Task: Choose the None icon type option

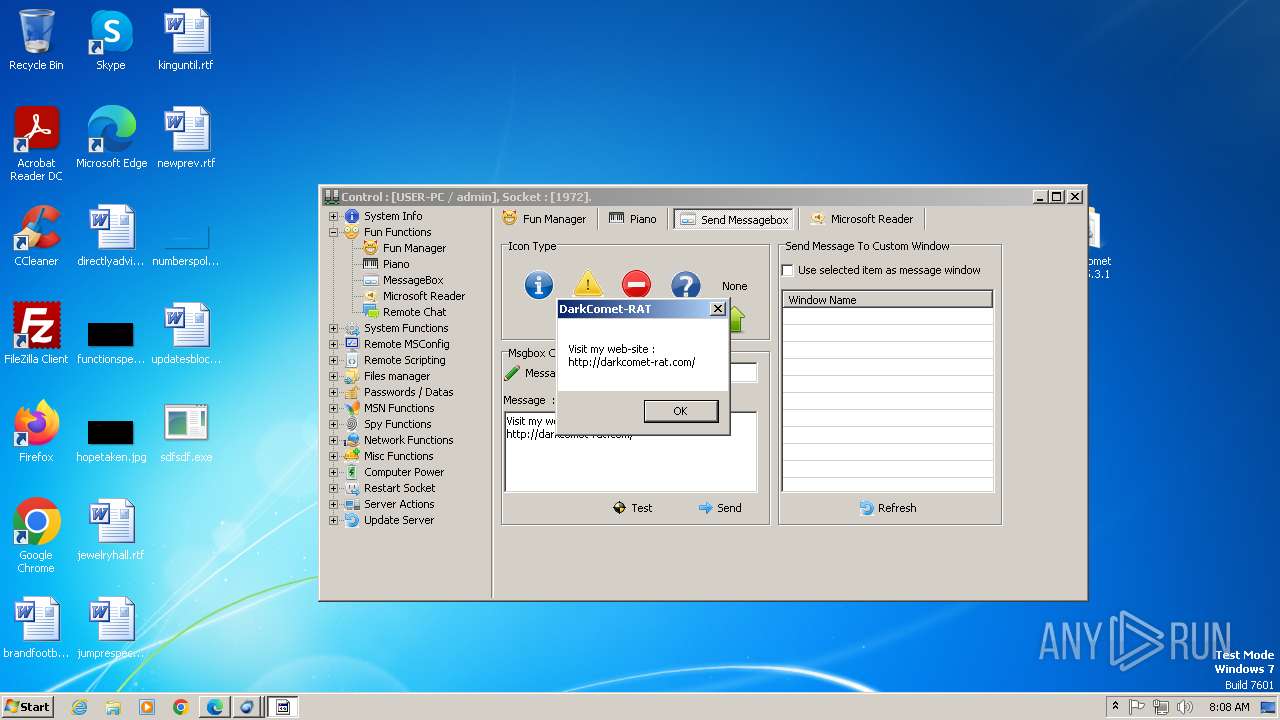Action: pyautogui.click(x=735, y=286)
